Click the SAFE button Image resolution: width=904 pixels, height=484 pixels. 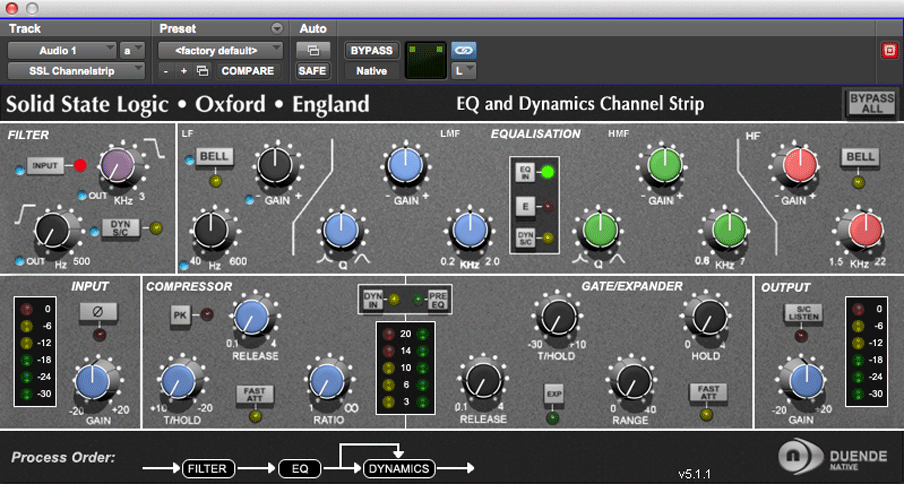[314, 71]
